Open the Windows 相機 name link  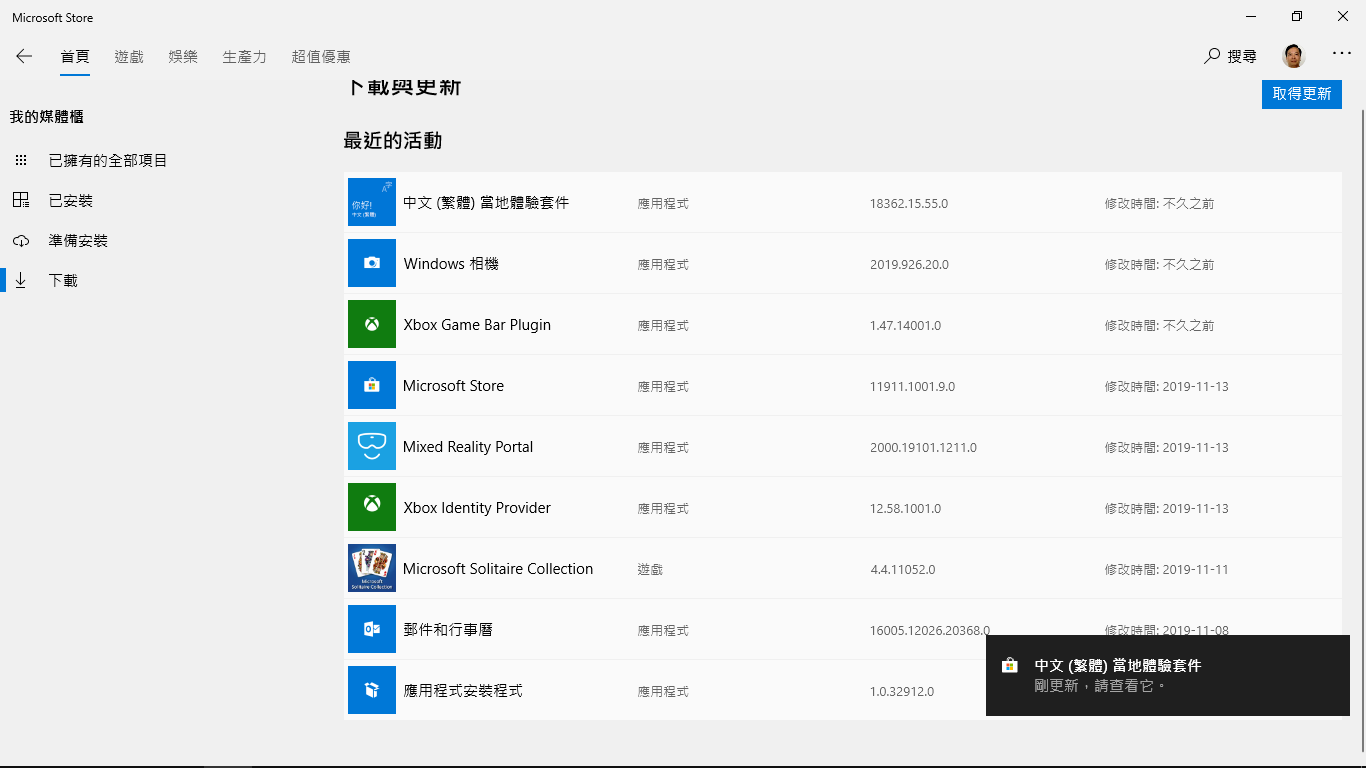[x=451, y=263]
